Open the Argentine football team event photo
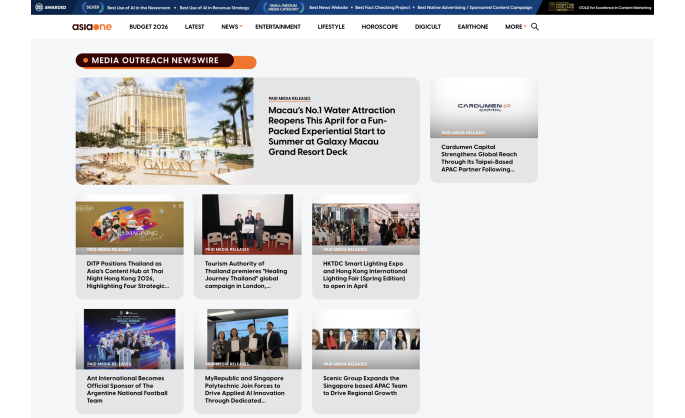 pyautogui.click(x=130, y=339)
